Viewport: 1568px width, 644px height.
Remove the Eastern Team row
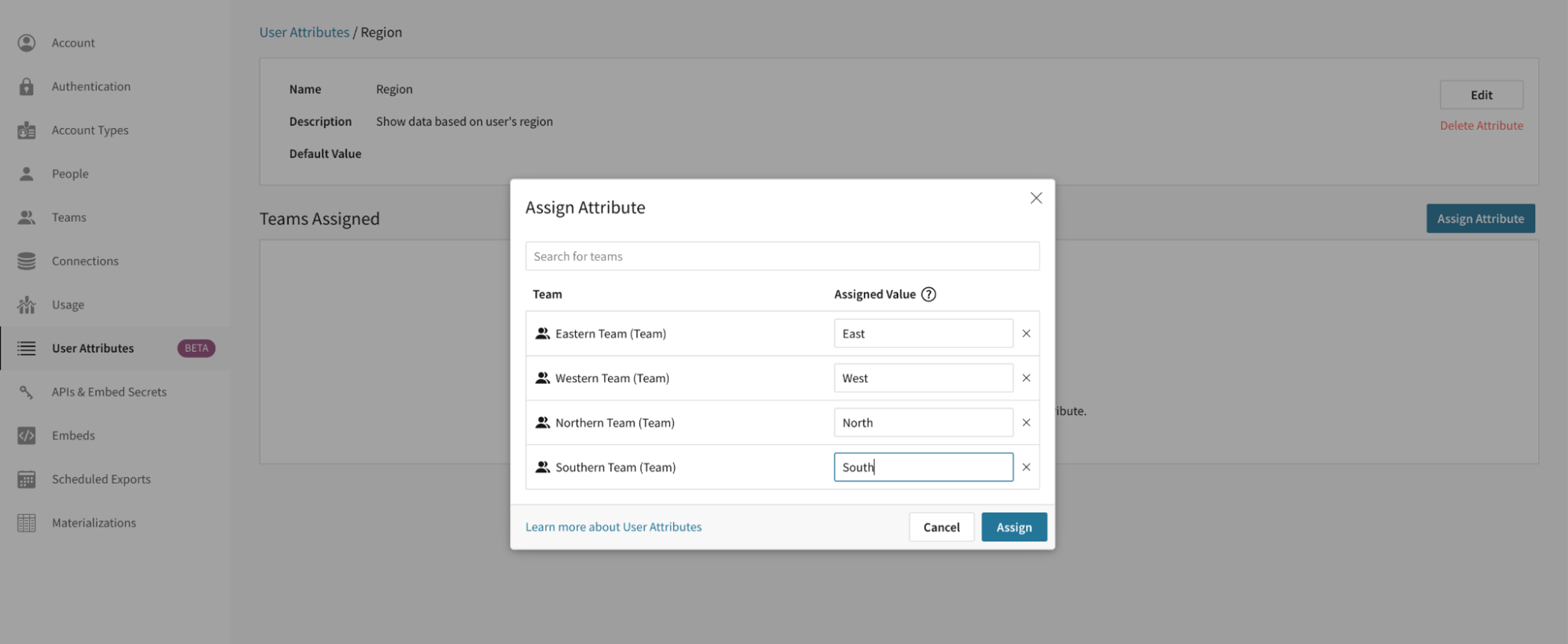point(1026,334)
